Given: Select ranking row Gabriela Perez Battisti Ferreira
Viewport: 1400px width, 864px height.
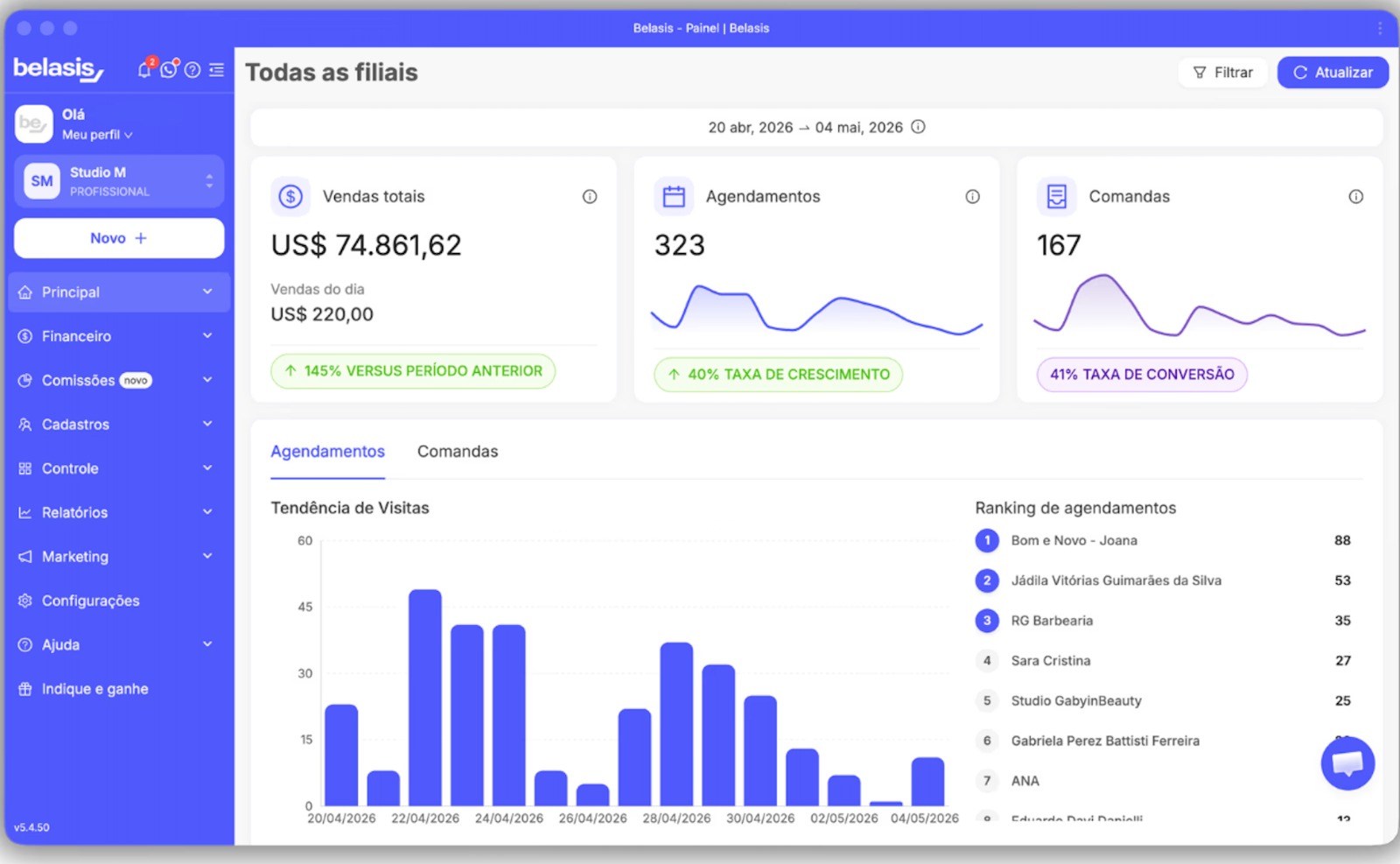Looking at the screenshot, I should coord(1164,741).
